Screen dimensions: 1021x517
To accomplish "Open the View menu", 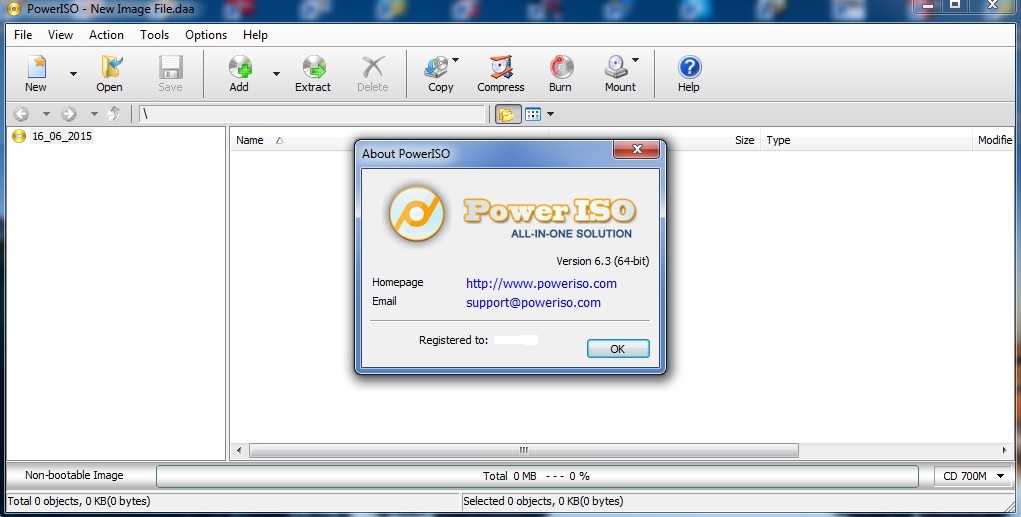I will [x=60, y=35].
